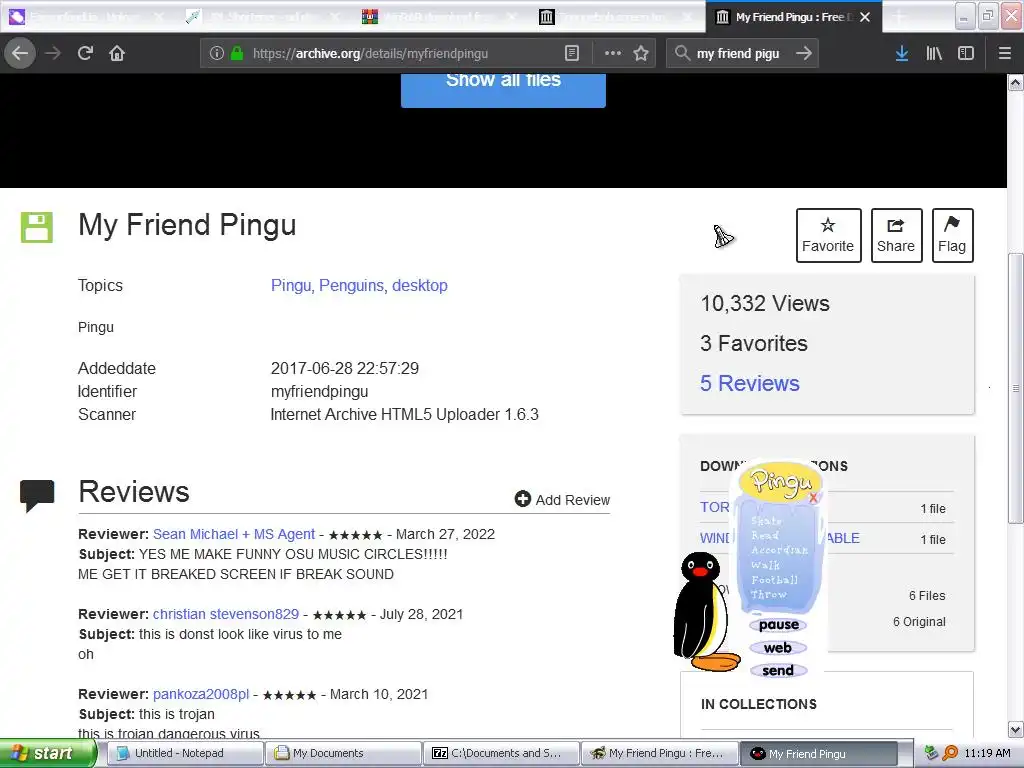Select Walk in the Pingu menu
1024x768 pixels.
coord(765,565)
